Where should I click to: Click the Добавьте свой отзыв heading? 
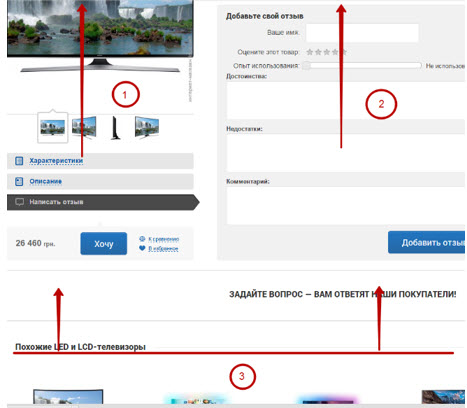coord(265,16)
